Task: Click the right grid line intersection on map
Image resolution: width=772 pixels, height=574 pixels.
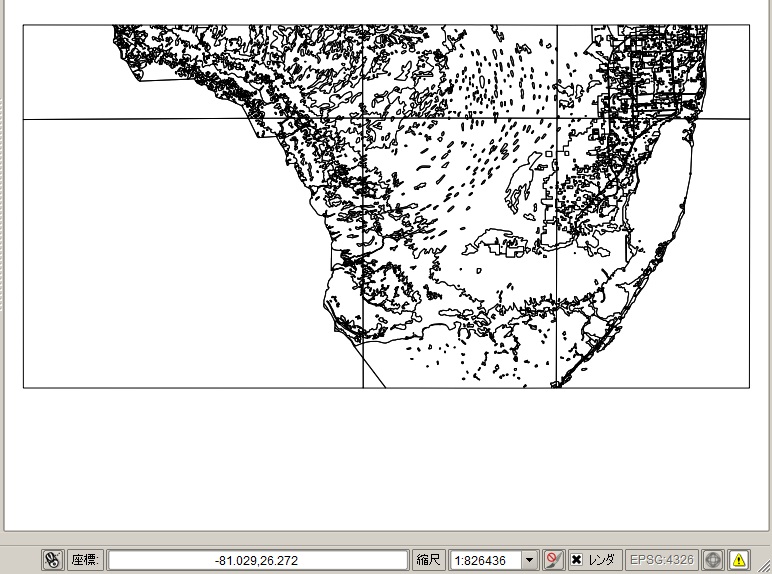Action: pos(557,119)
